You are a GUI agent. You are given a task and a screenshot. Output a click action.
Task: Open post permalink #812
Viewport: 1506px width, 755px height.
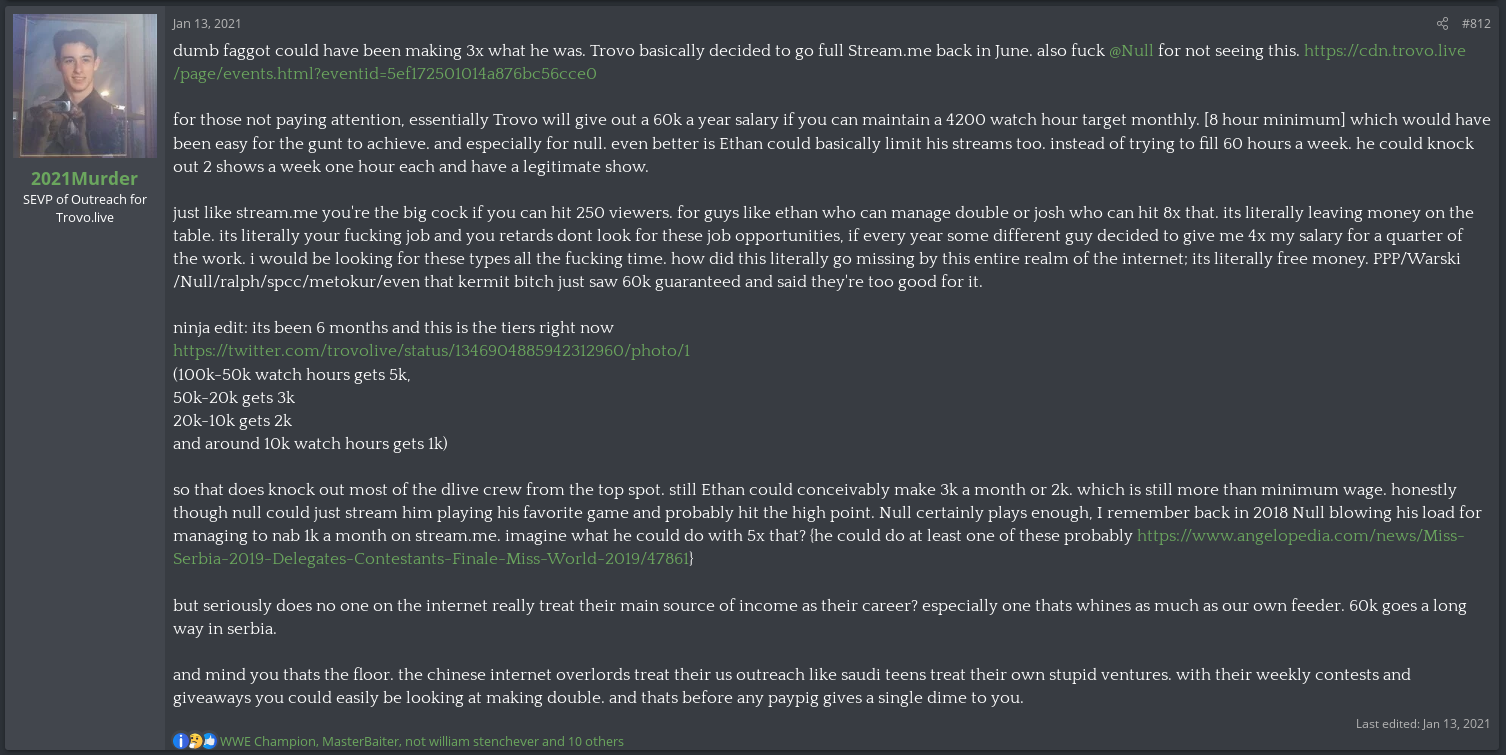click(x=1476, y=23)
